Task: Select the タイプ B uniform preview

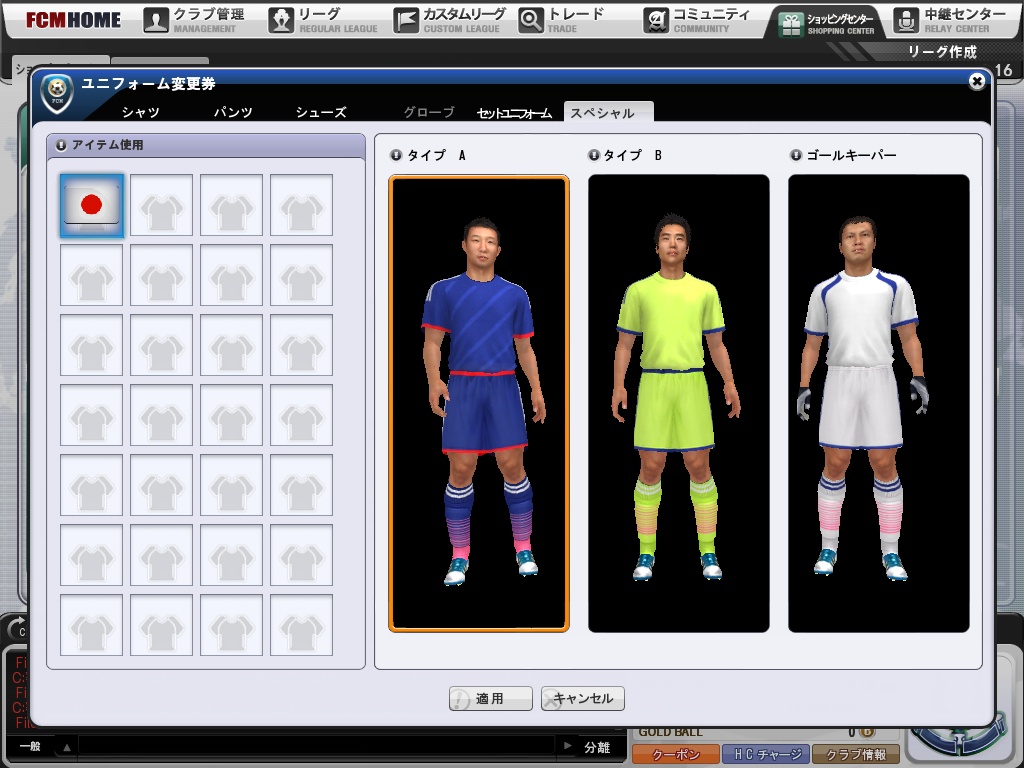Action: pos(679,404)
